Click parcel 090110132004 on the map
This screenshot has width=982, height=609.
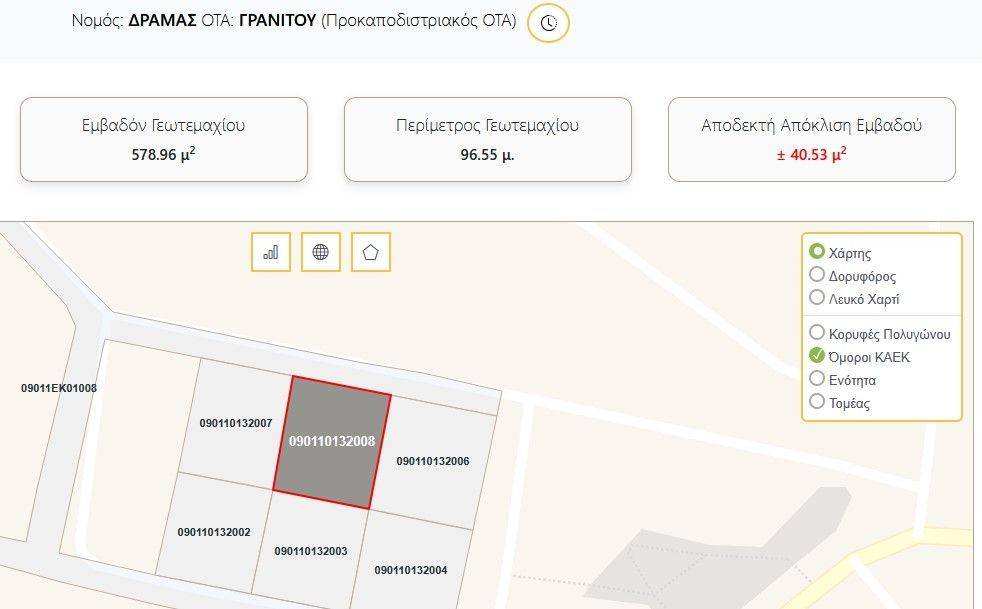coord(411,570)
